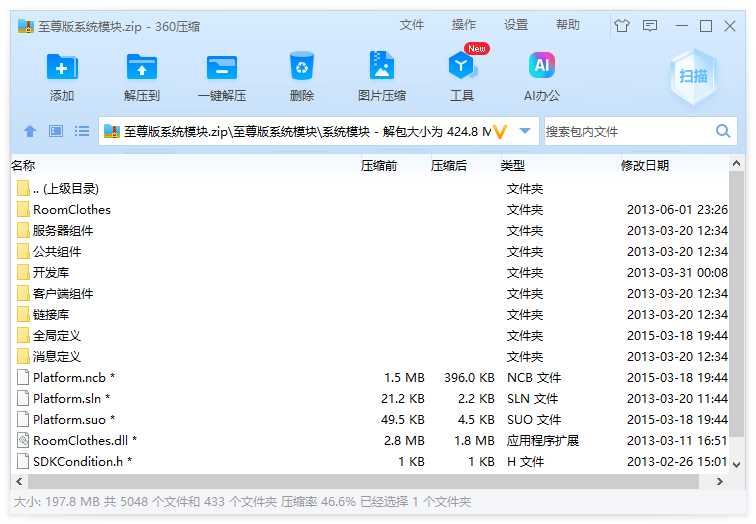756x524 pixels.
Task: Click the 扫描 (Scan) hexagon button
Action: [x=693, y=77]
